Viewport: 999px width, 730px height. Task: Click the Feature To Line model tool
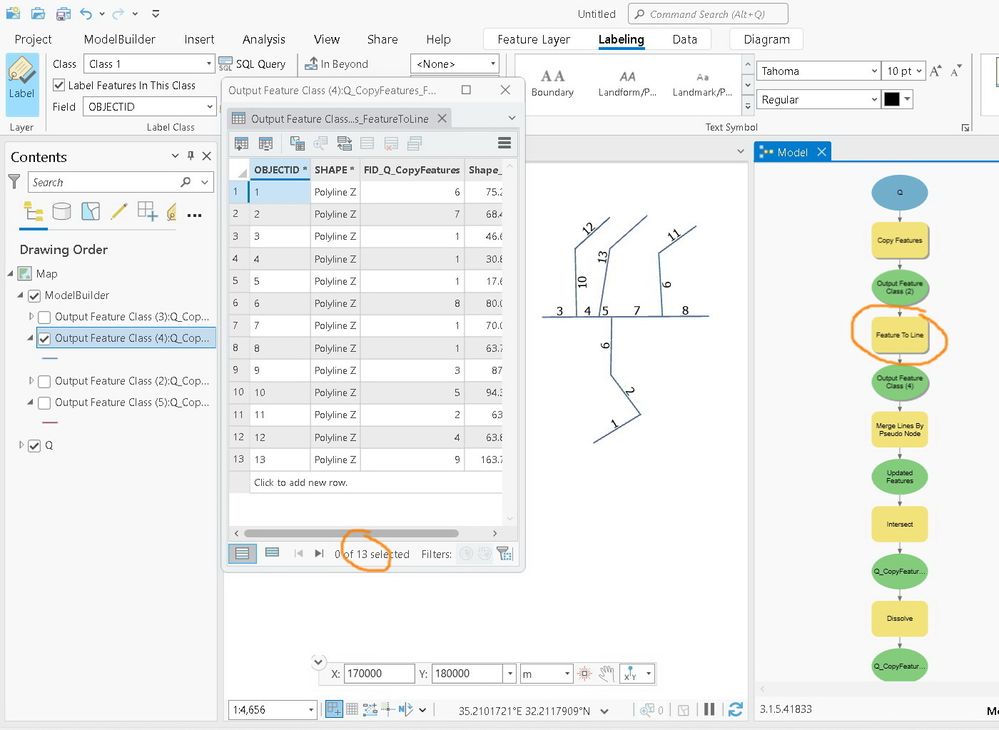pos(899,335)
